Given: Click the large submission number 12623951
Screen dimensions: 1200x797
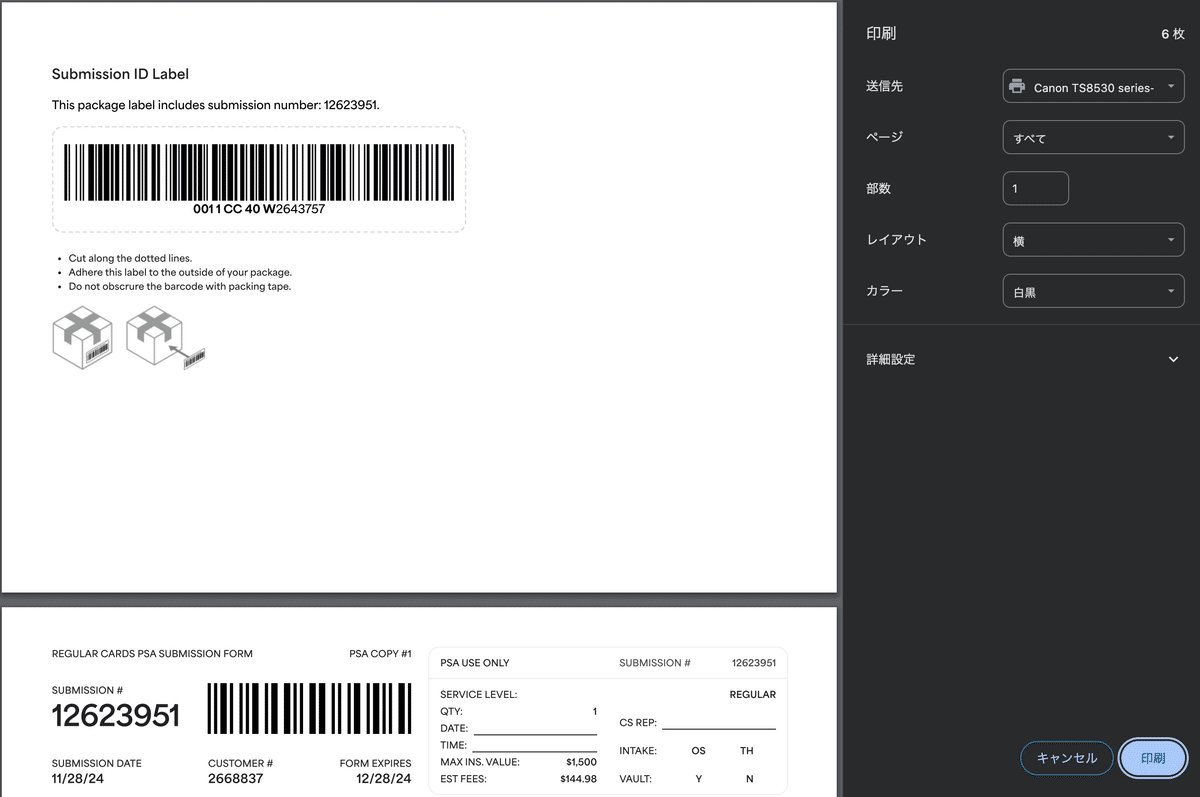Looking at the screenshot, I should point(116,716).
